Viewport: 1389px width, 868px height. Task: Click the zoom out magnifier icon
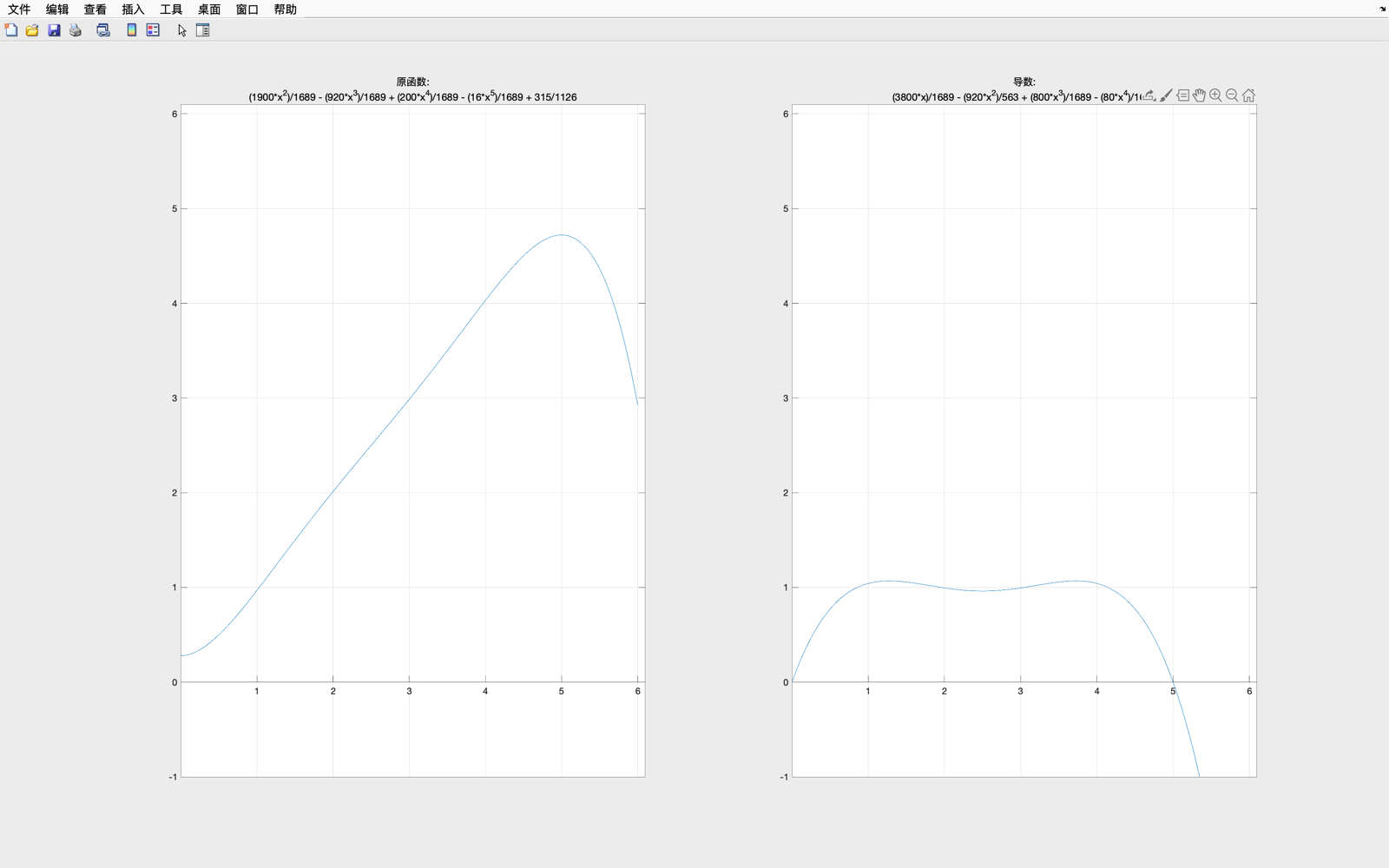coord(1232,95)
